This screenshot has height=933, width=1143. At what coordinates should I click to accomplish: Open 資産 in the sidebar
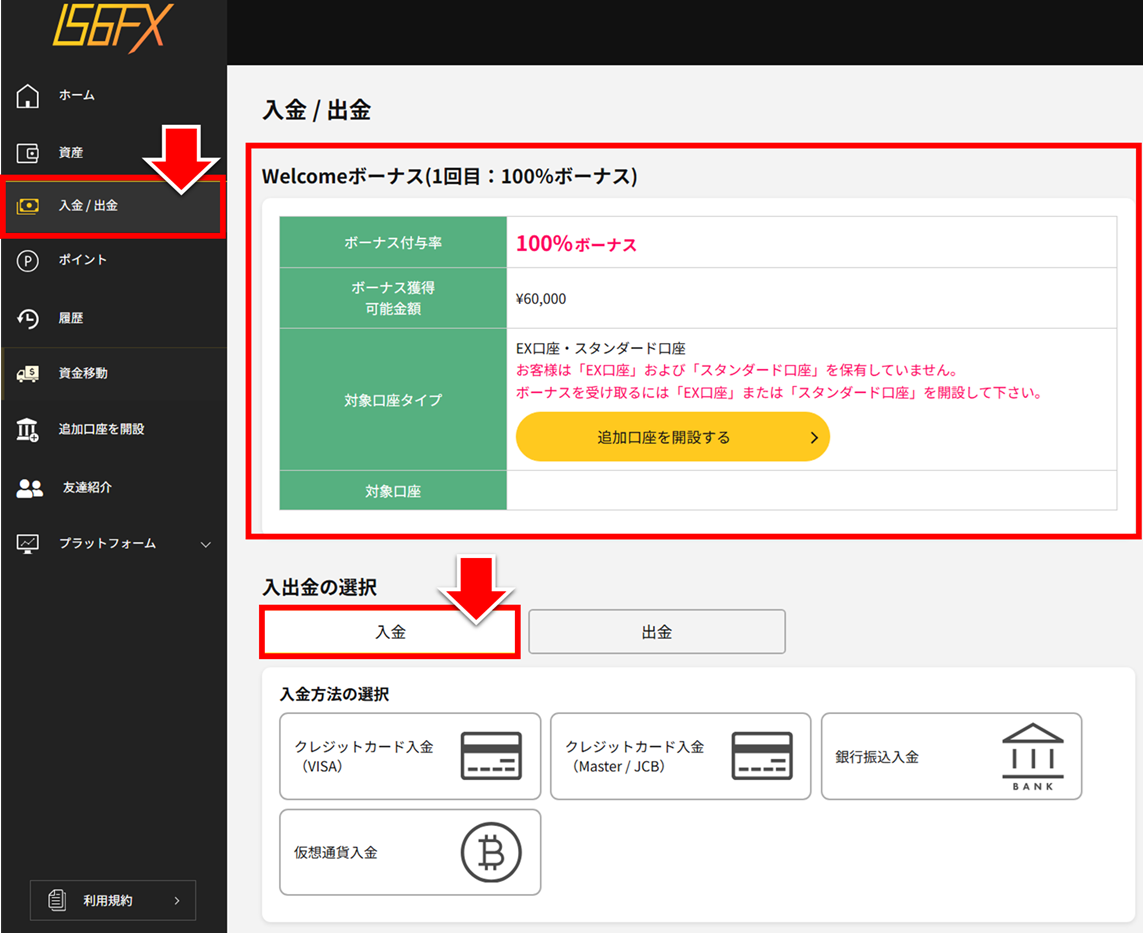tap(114, 152)
